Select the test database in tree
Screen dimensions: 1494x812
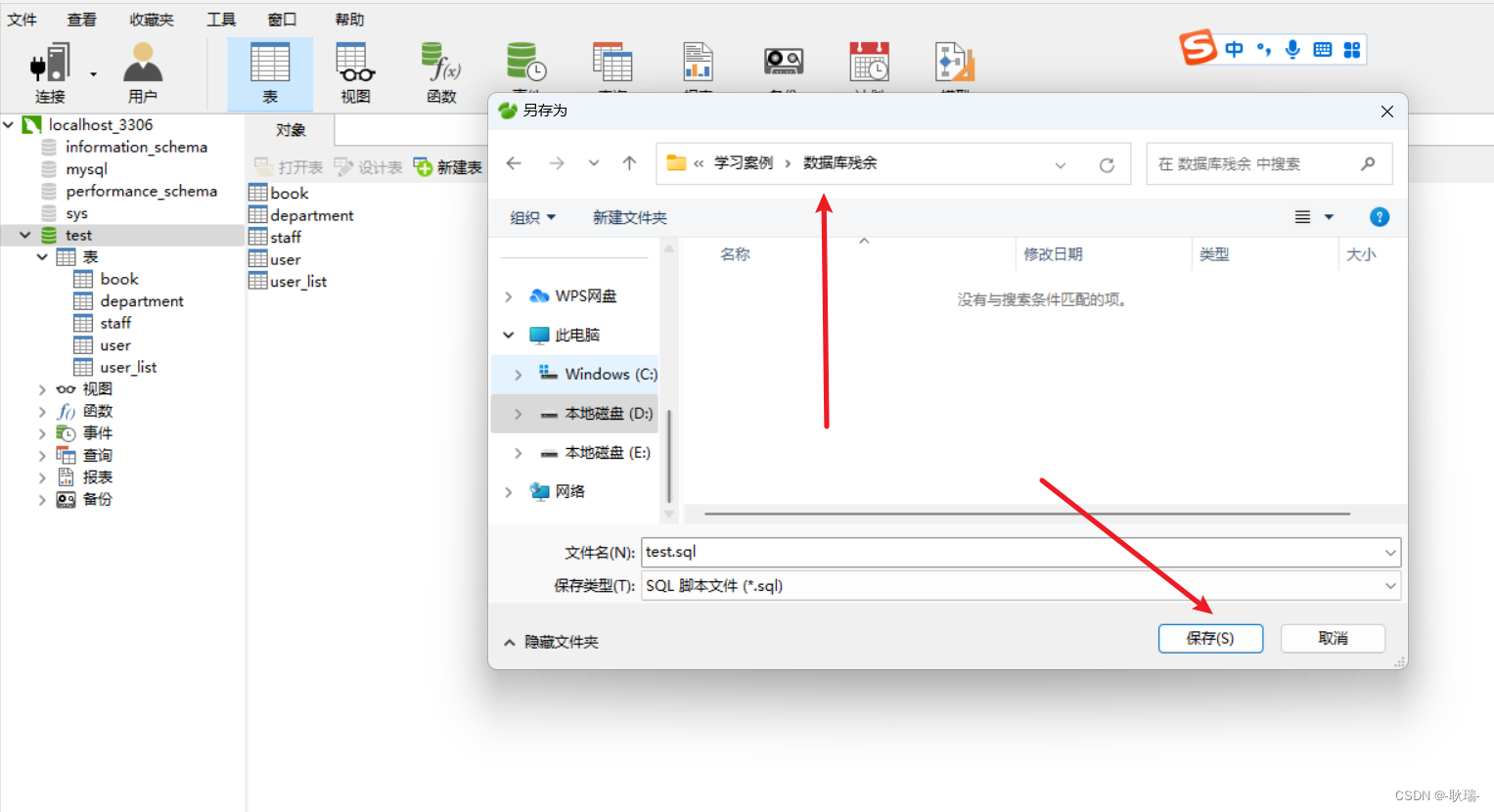click(78, 235)
